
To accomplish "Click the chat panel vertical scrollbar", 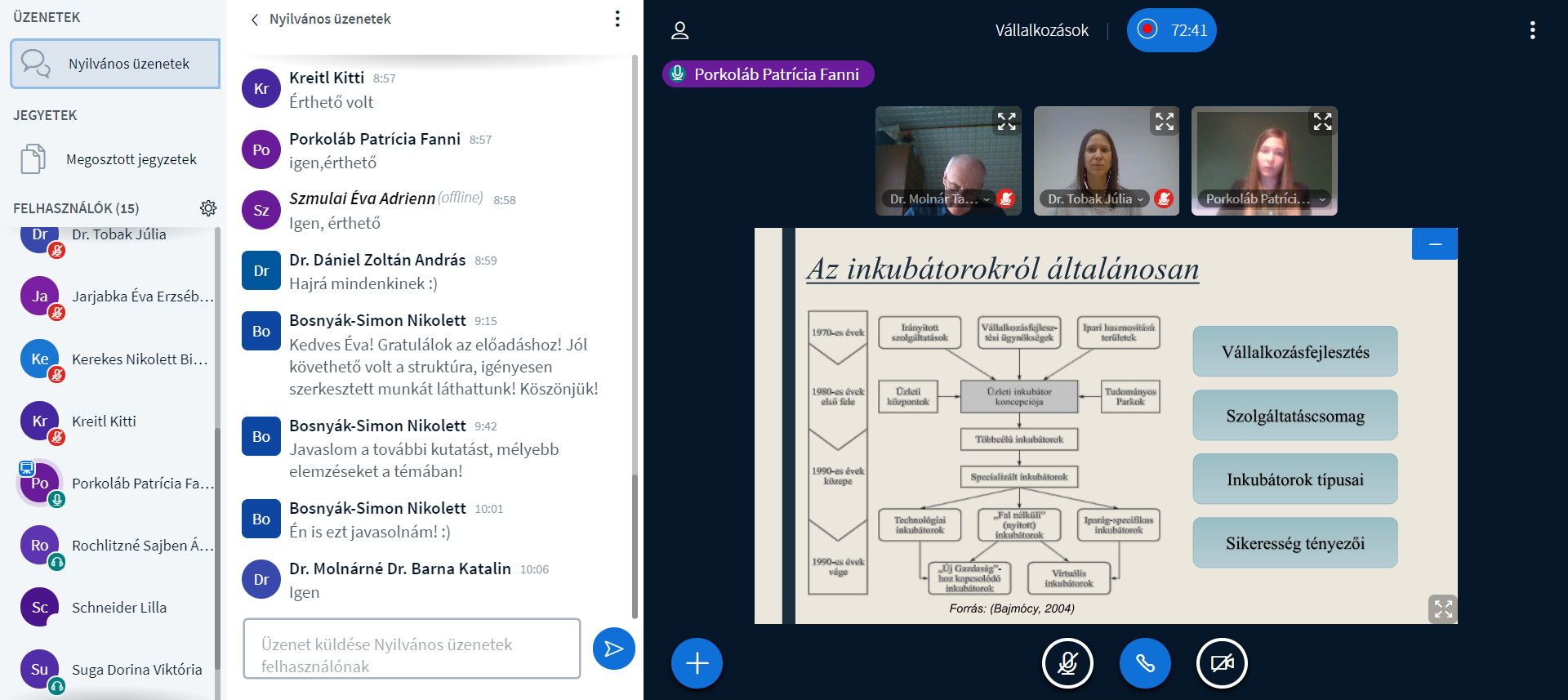I will pos(635,327).
